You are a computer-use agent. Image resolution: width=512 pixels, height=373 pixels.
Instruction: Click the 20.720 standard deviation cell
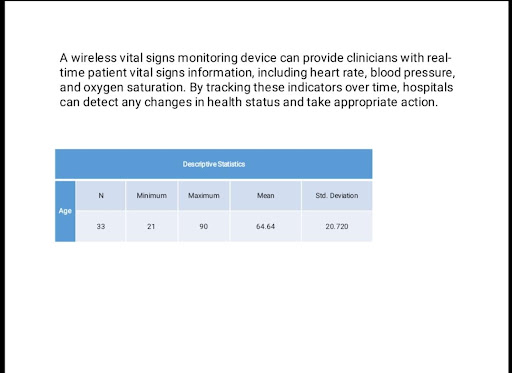[x=337, y=226]
